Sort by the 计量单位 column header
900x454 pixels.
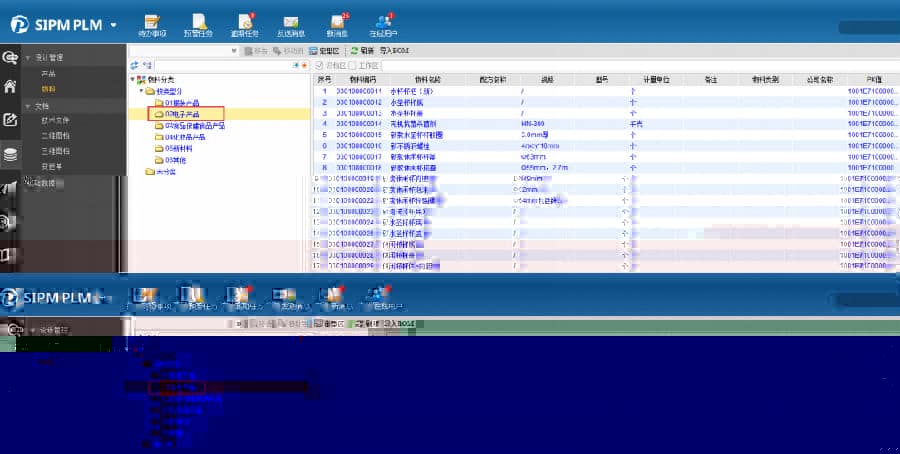656,80
